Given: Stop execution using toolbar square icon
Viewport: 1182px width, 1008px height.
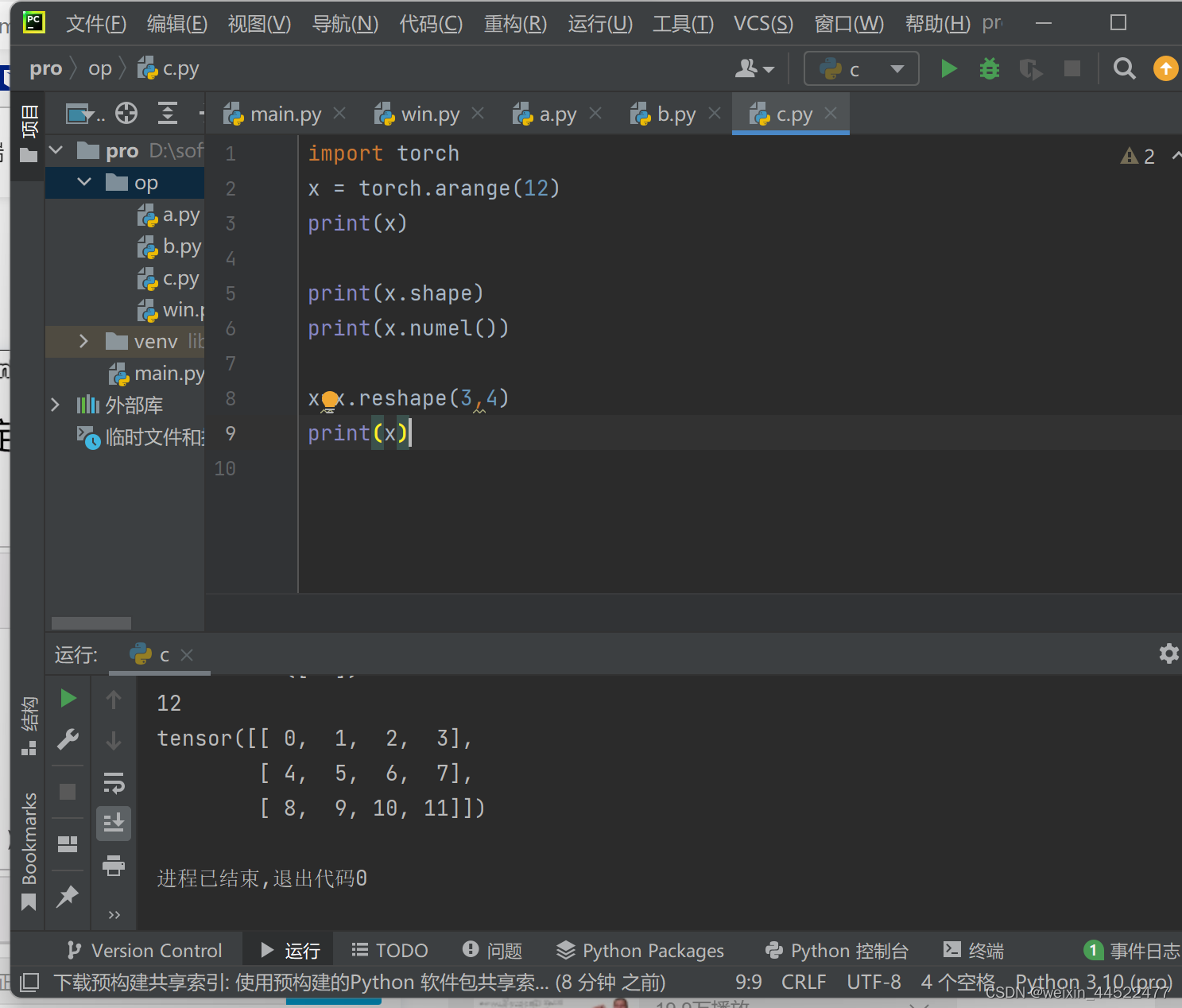Looking at the screenshot, I should point(1072,68).
